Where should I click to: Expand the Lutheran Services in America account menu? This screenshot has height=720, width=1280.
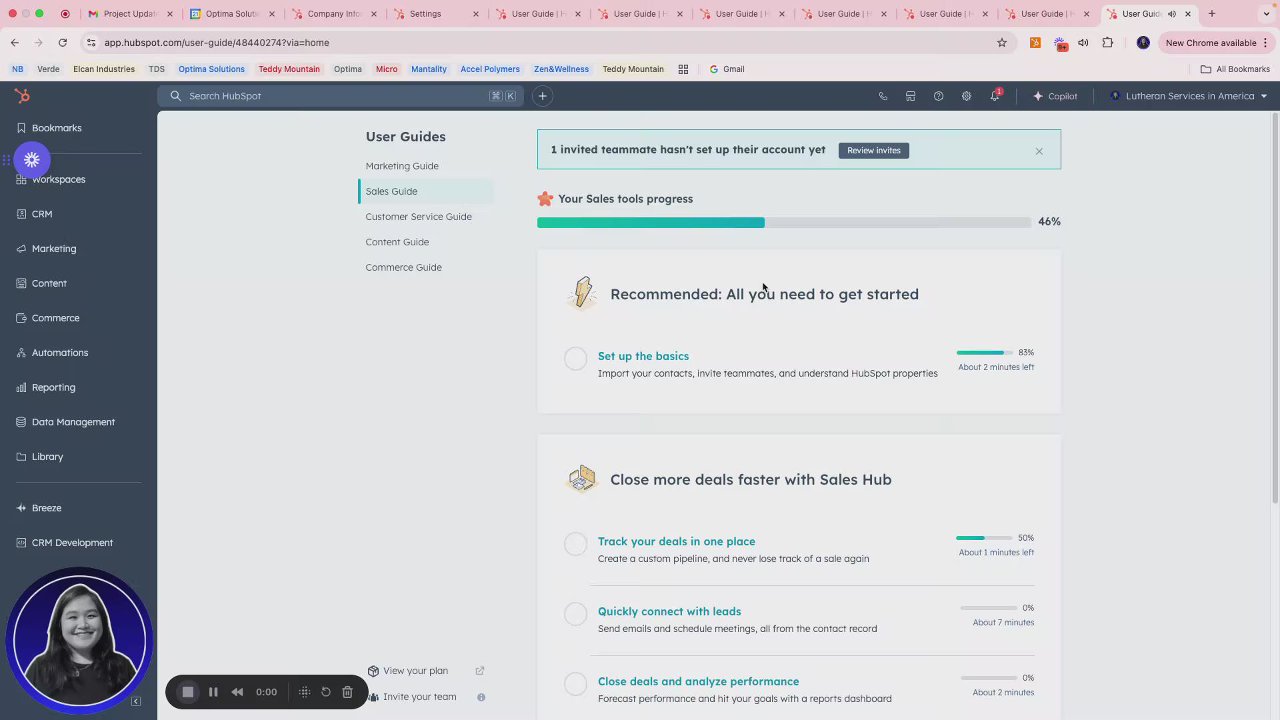(x=1189, y=96)
